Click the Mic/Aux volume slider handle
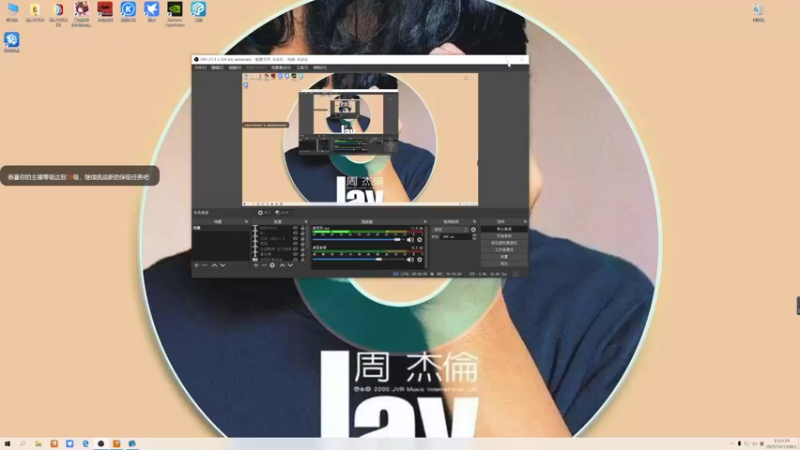Viewport: 800px width, 450px height. (397, 240)
